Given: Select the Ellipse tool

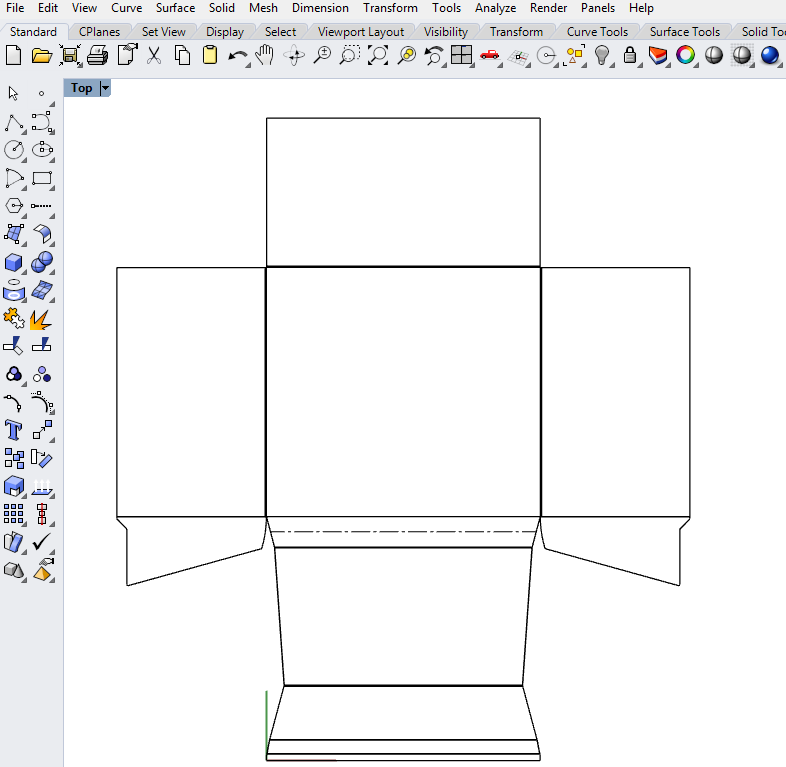Looking at the screenshot, I should tap(42, 150).
